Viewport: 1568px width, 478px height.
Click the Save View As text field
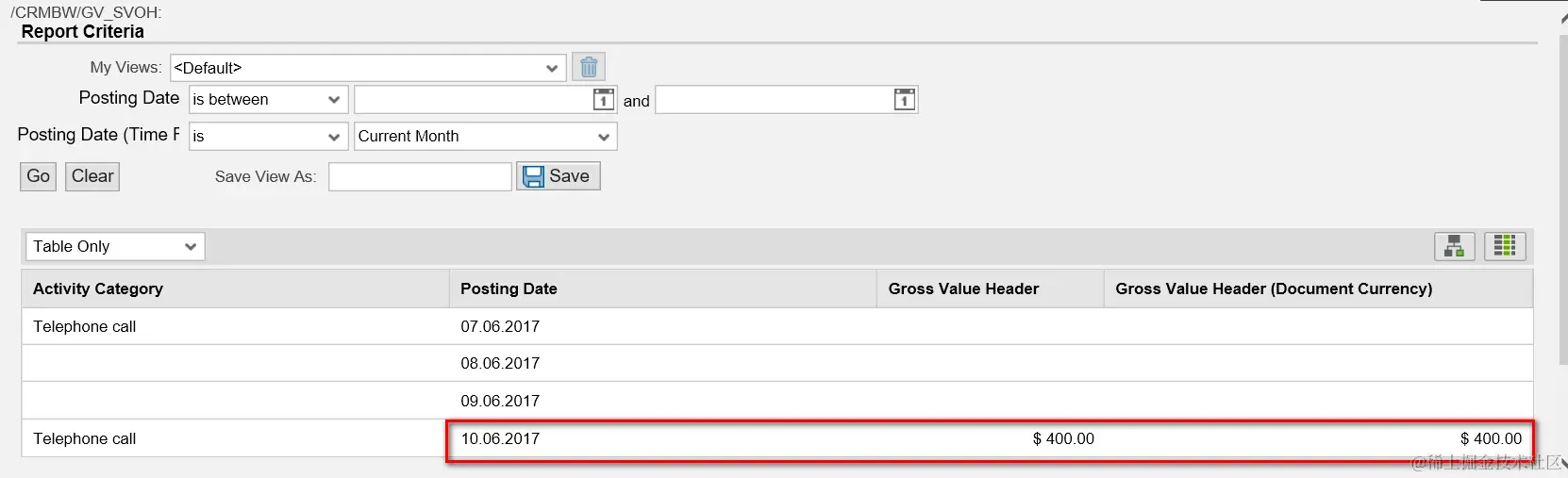(x=420, y=176)
